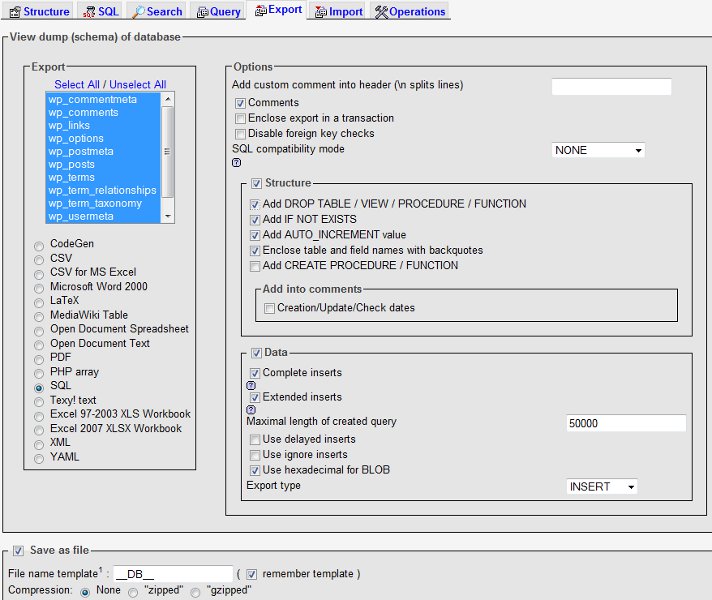Switch to the SQL tab
The height and width of the screenshot is (600, 712).
[101, 12]
